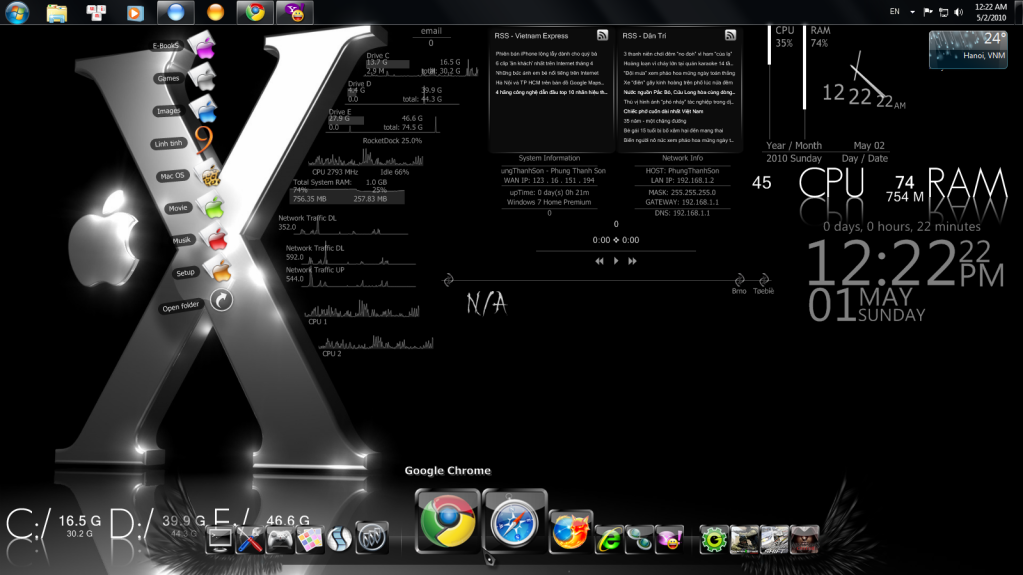Open the taskbar clock showing 12:22 AM
Screen dimensions: 1023x575
(x=990, y=12)
